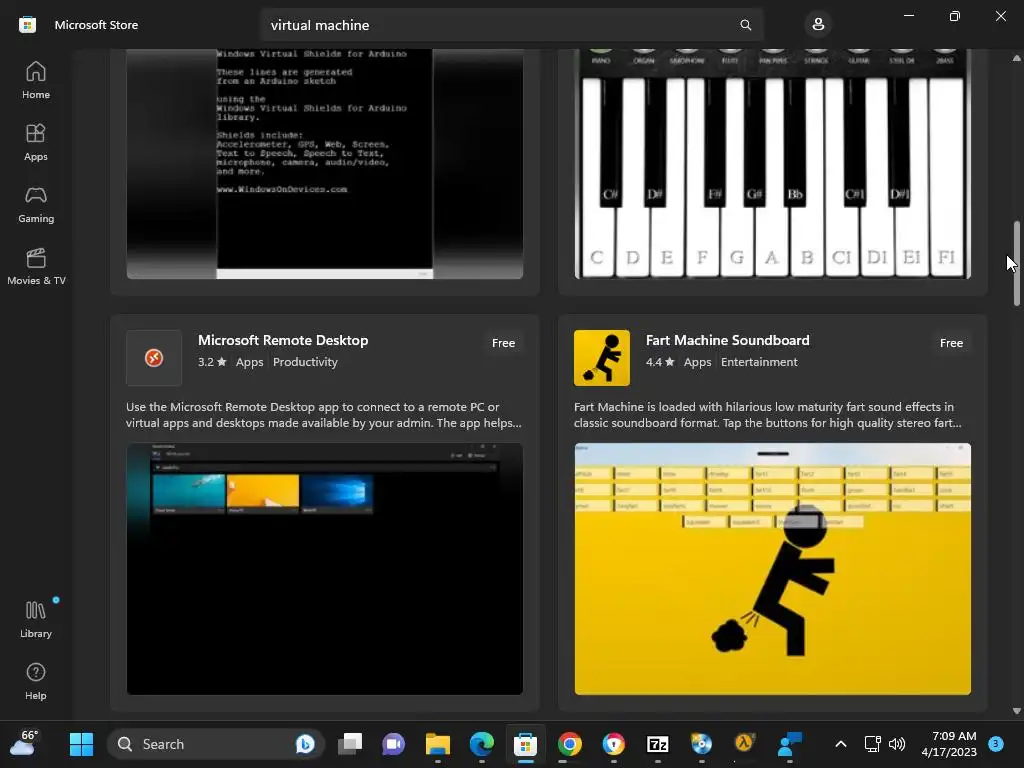Viewport: 1024px width, 768px height.
Task: Click the Productivity category label
Action: click(x=305, y=362)
